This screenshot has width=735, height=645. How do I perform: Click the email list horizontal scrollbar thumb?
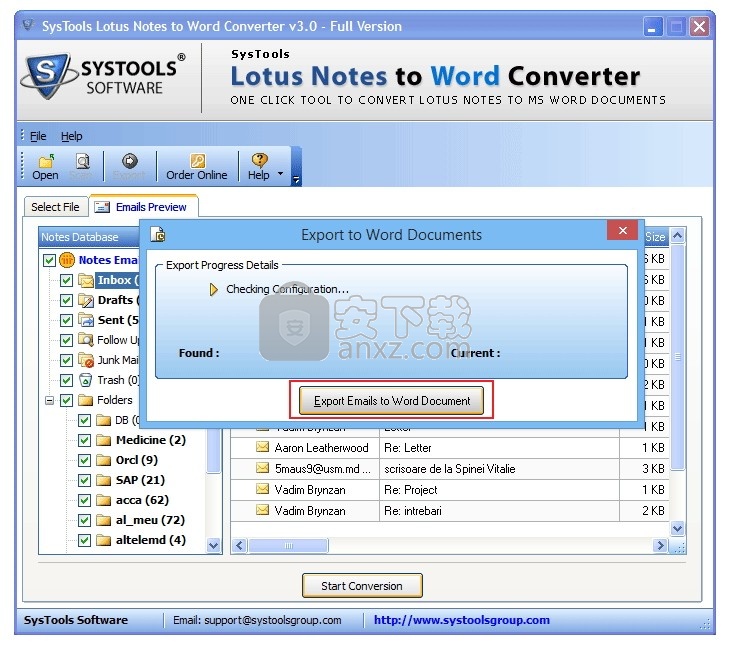click(x=288, y=546)
